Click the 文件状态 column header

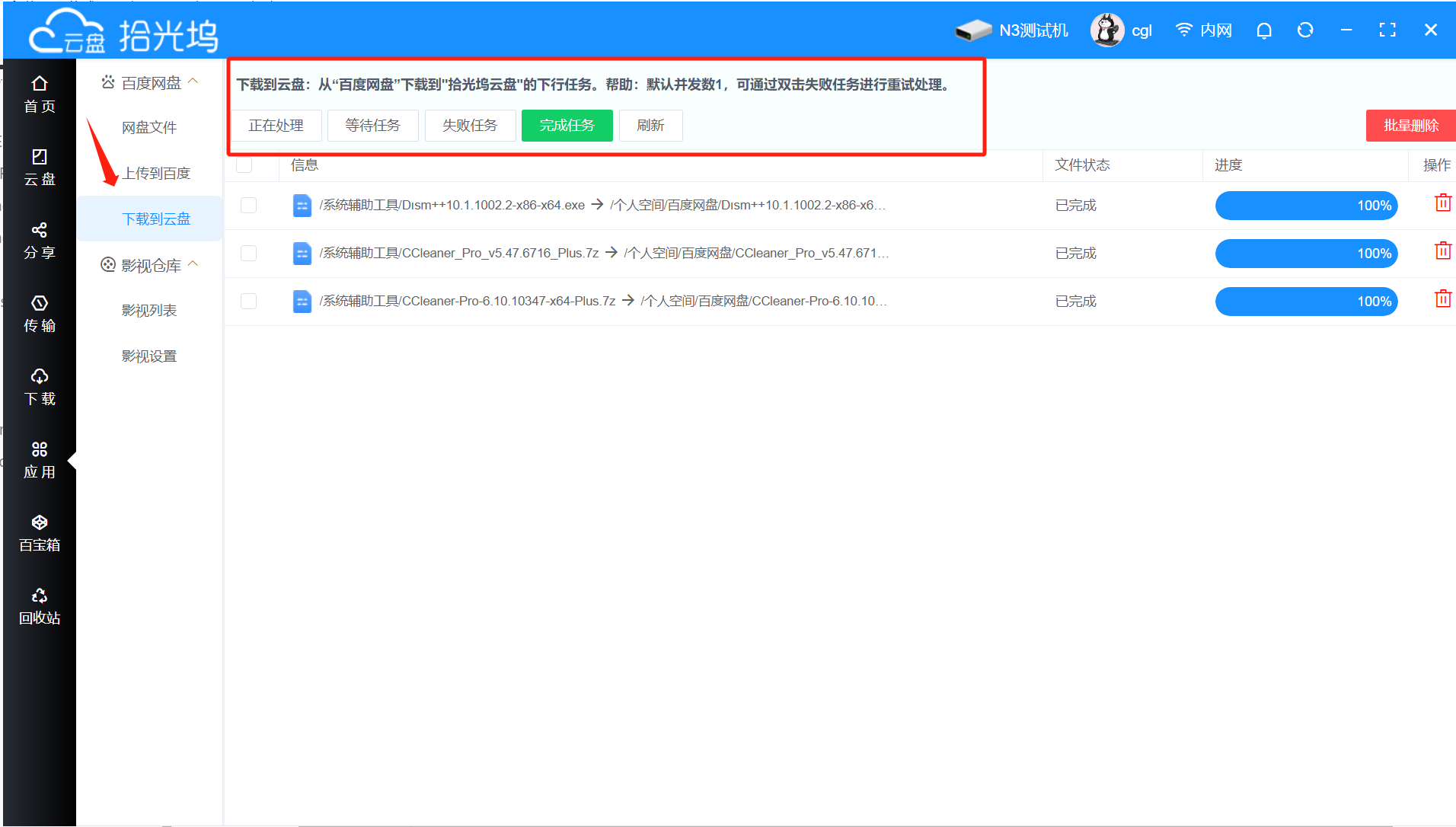[1082, 165]
